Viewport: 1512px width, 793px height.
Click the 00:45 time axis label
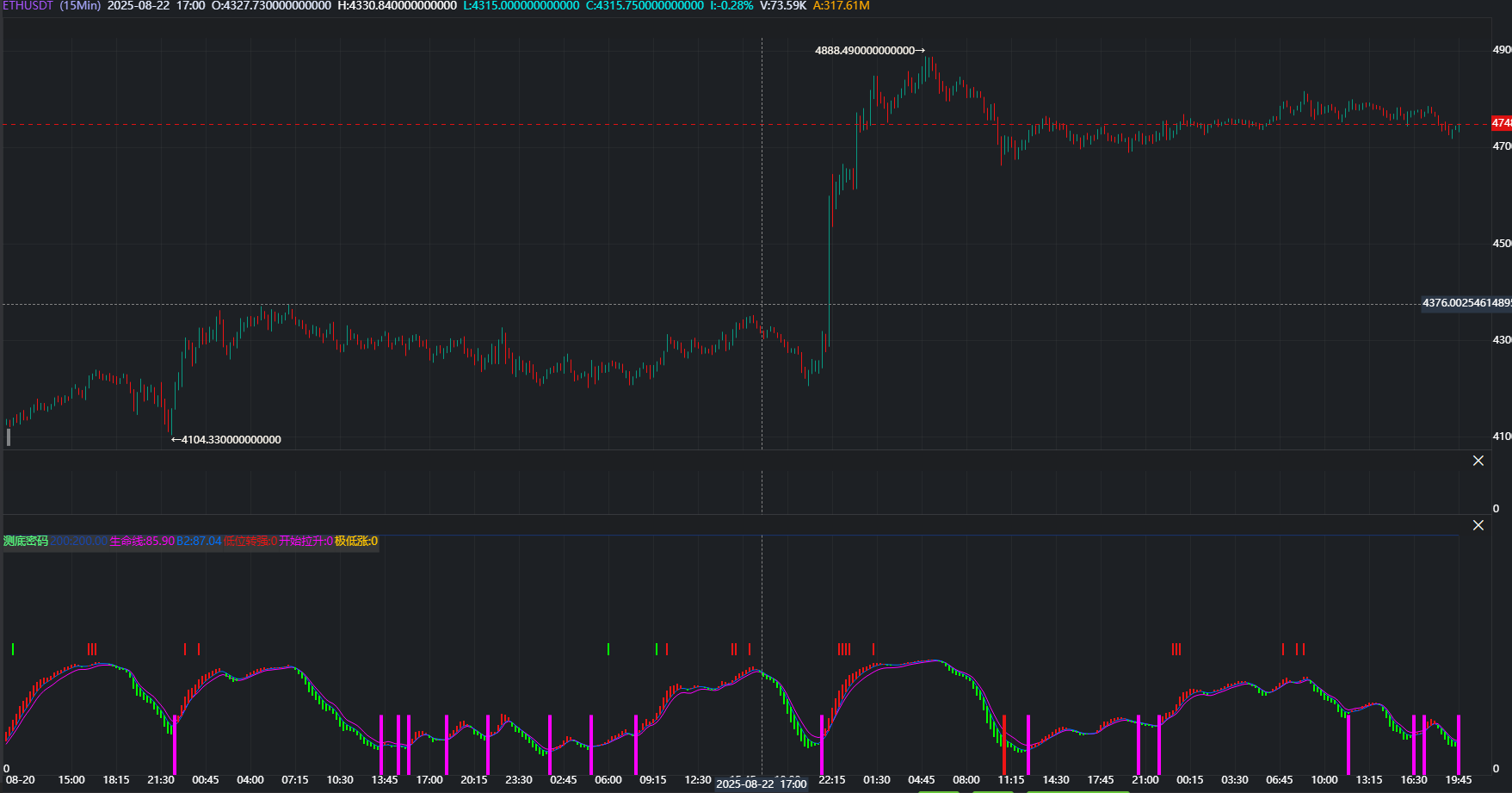[206, 780]
